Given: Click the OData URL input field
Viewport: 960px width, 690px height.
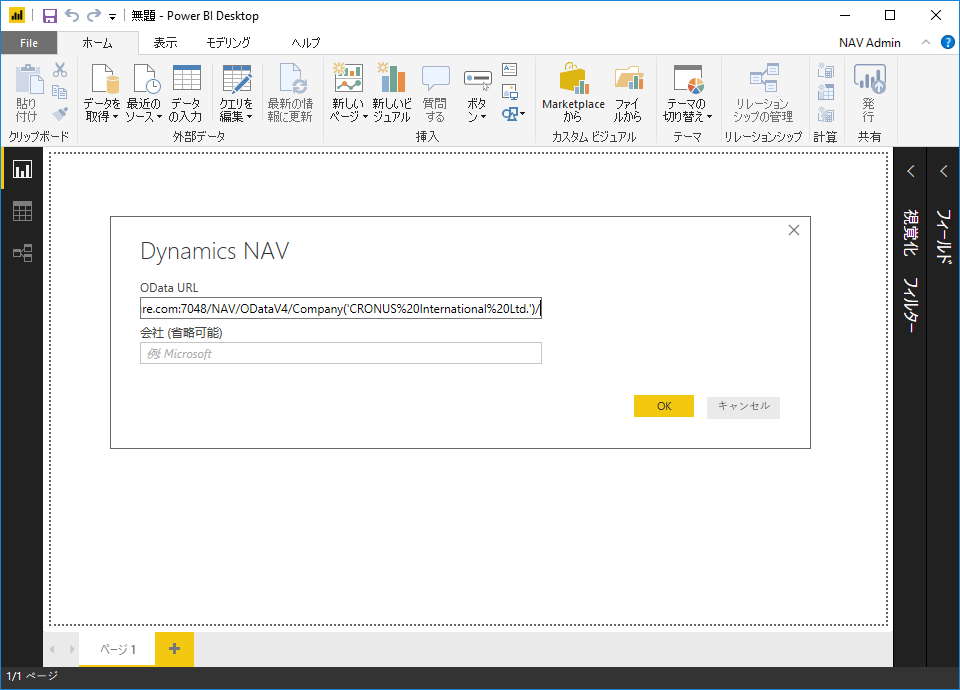Looking at the screenshot, I should (x=341, y=308).
